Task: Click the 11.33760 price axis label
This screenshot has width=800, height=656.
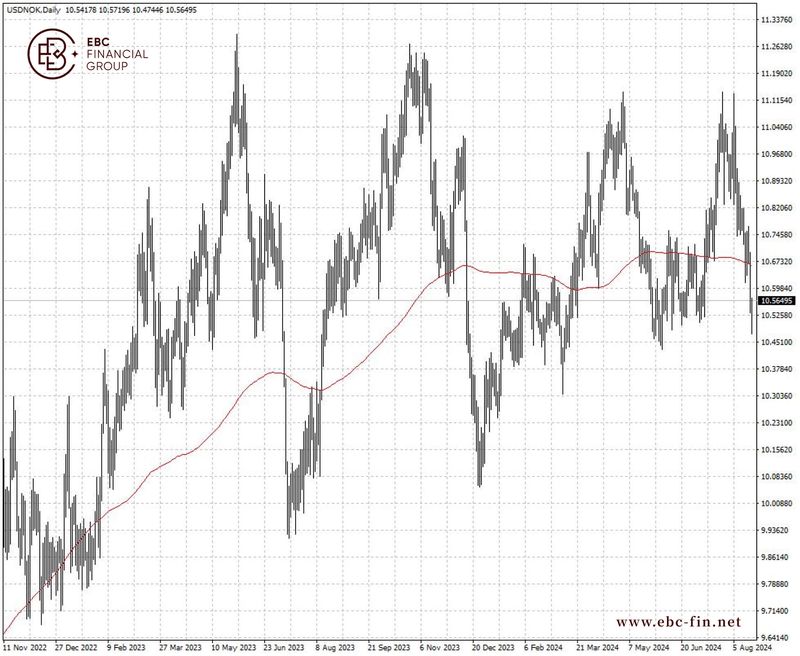Action: (776, 19)
